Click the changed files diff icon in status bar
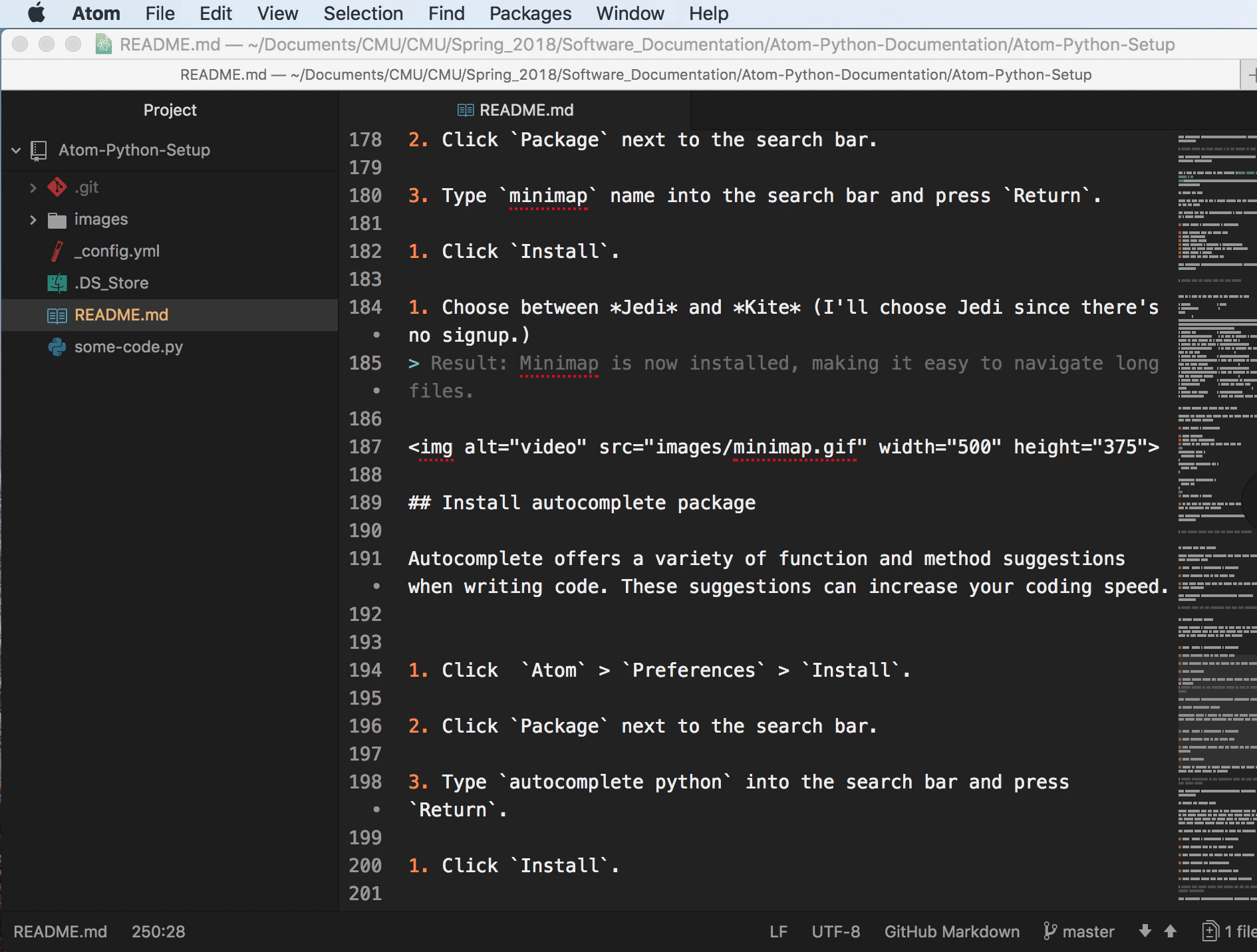The width and height of the screenshot is (1257, 952). tap(1210, 931)
